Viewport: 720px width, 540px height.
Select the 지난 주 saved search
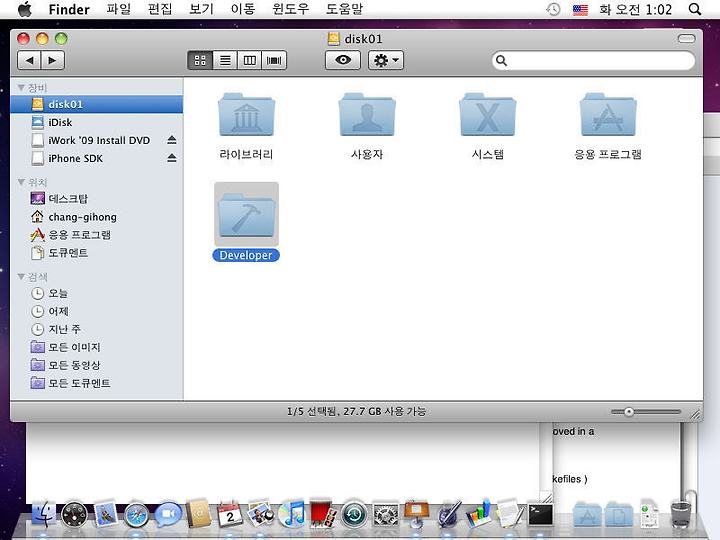(x=96, y=329)
